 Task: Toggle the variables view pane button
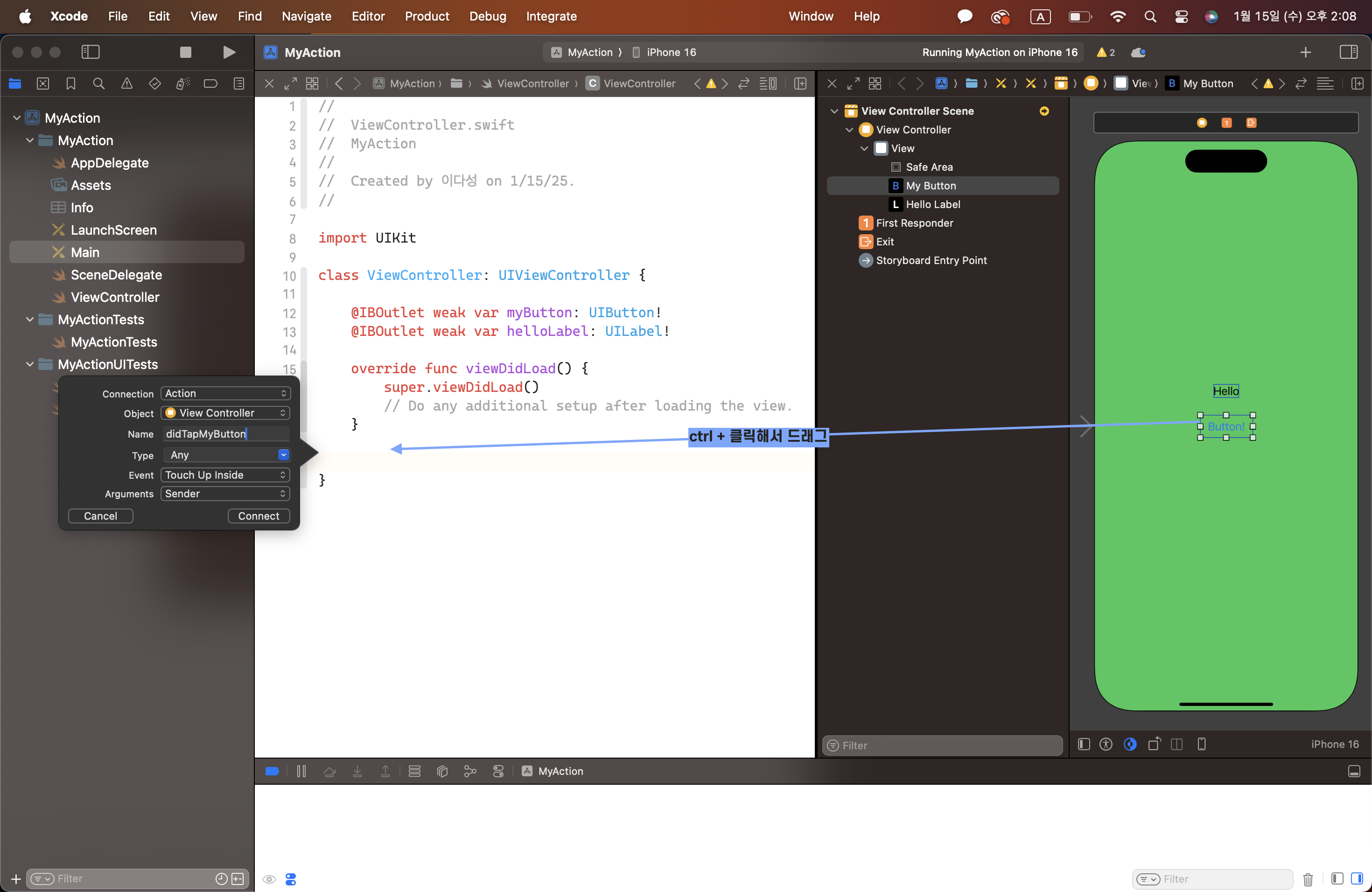coord(1337,879)
